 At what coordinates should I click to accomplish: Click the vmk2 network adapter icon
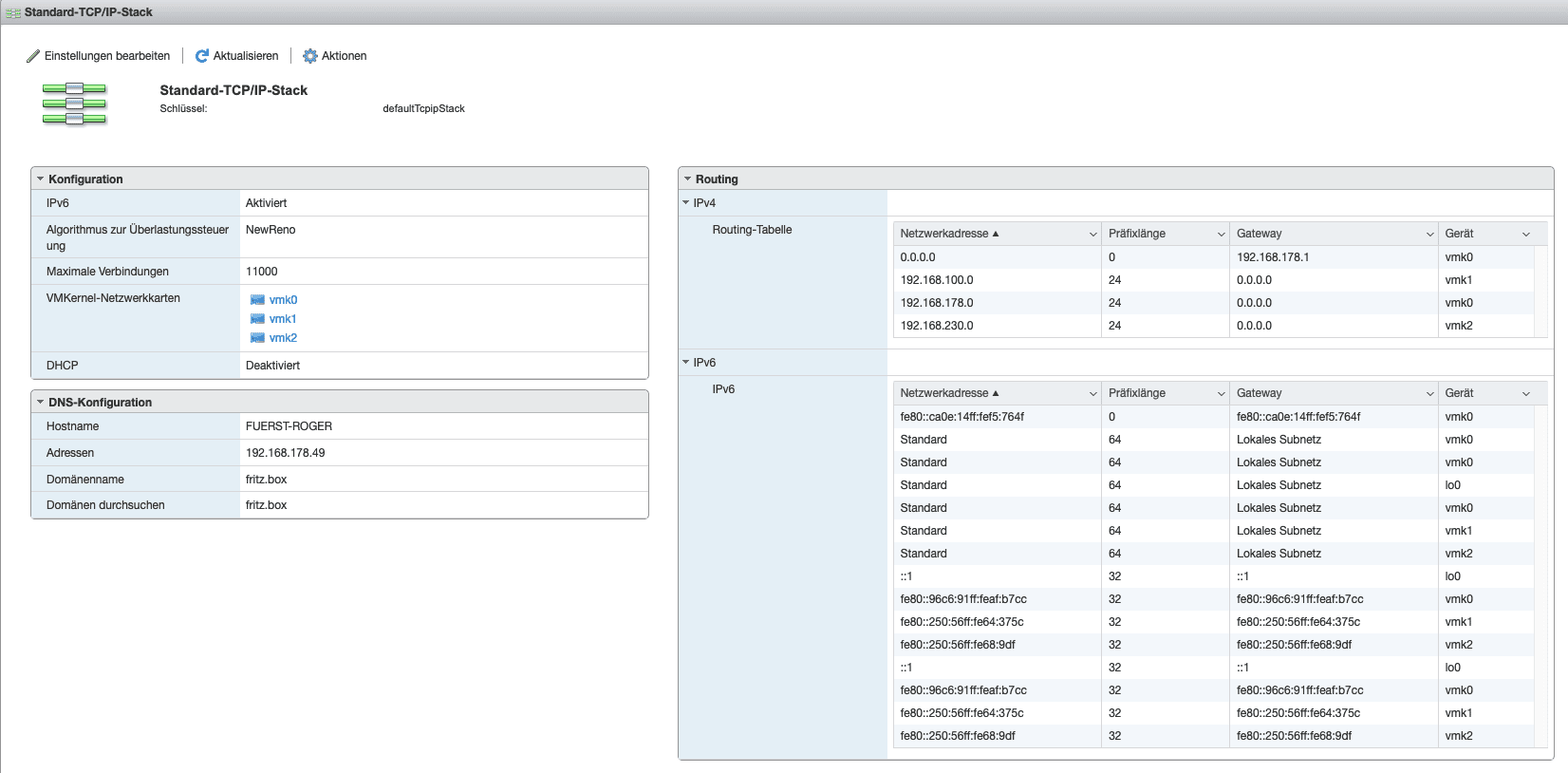coord(257,338)
